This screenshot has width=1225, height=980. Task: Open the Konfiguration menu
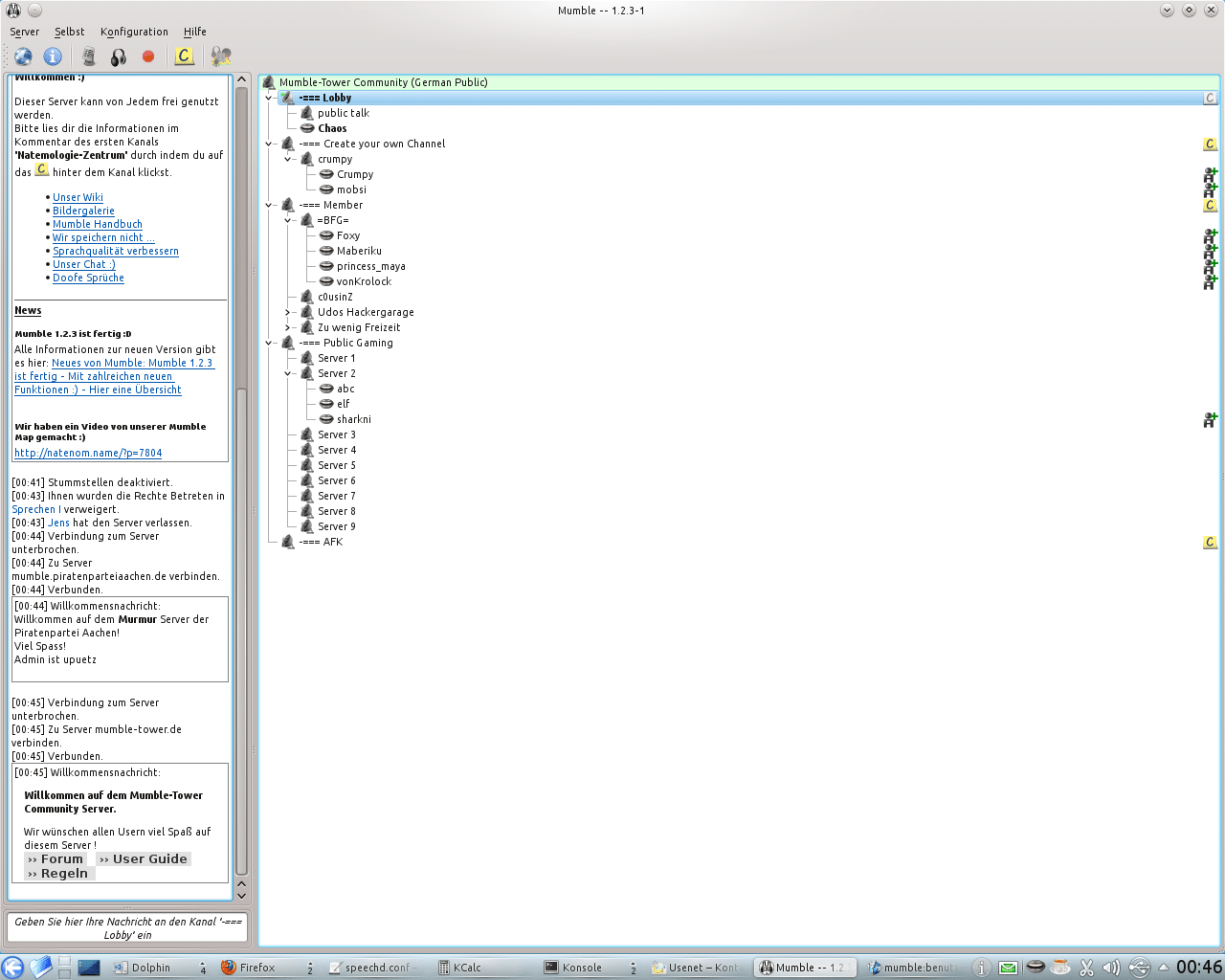134,32
